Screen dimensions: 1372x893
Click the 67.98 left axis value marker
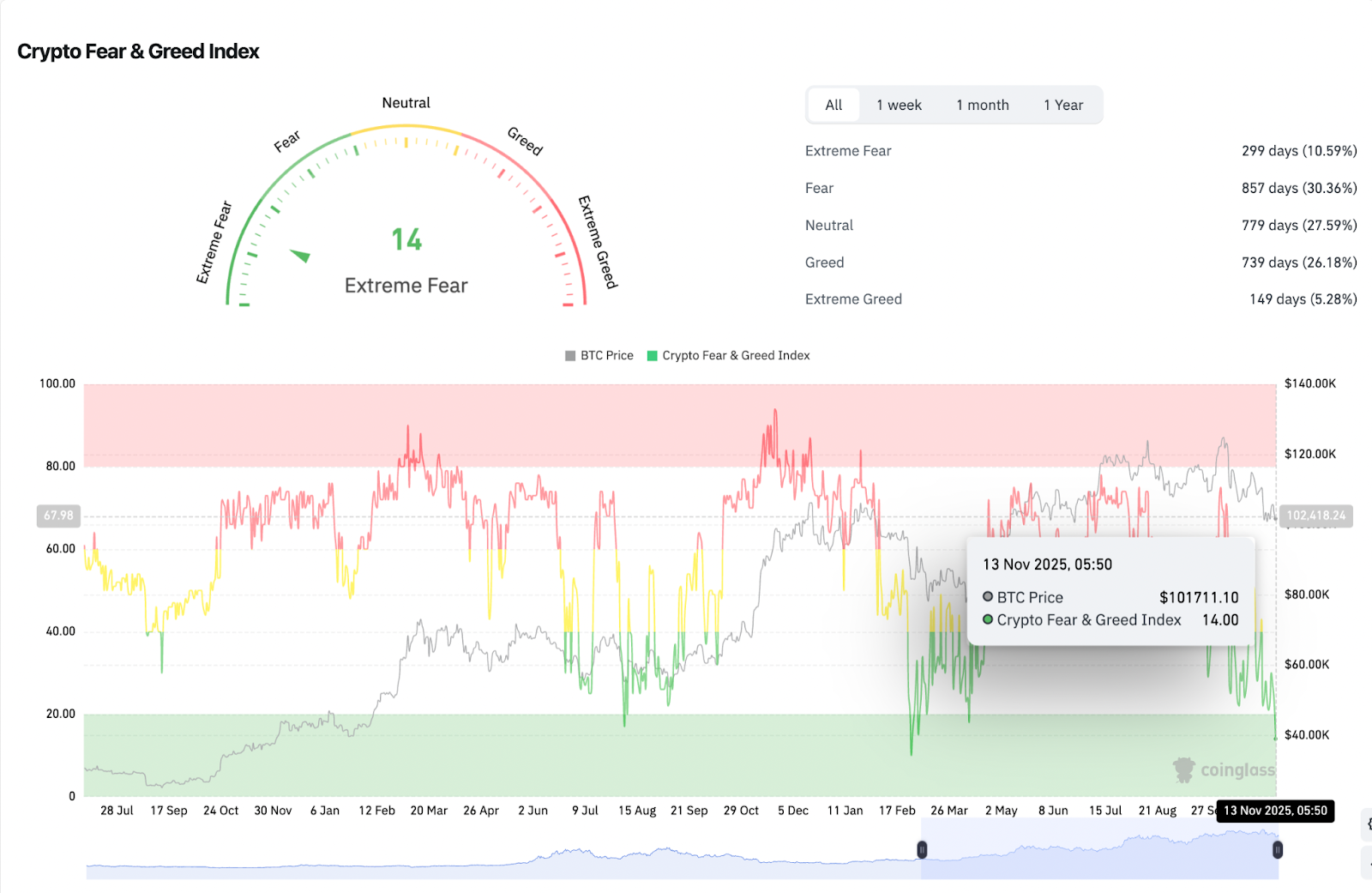point(58,516)
